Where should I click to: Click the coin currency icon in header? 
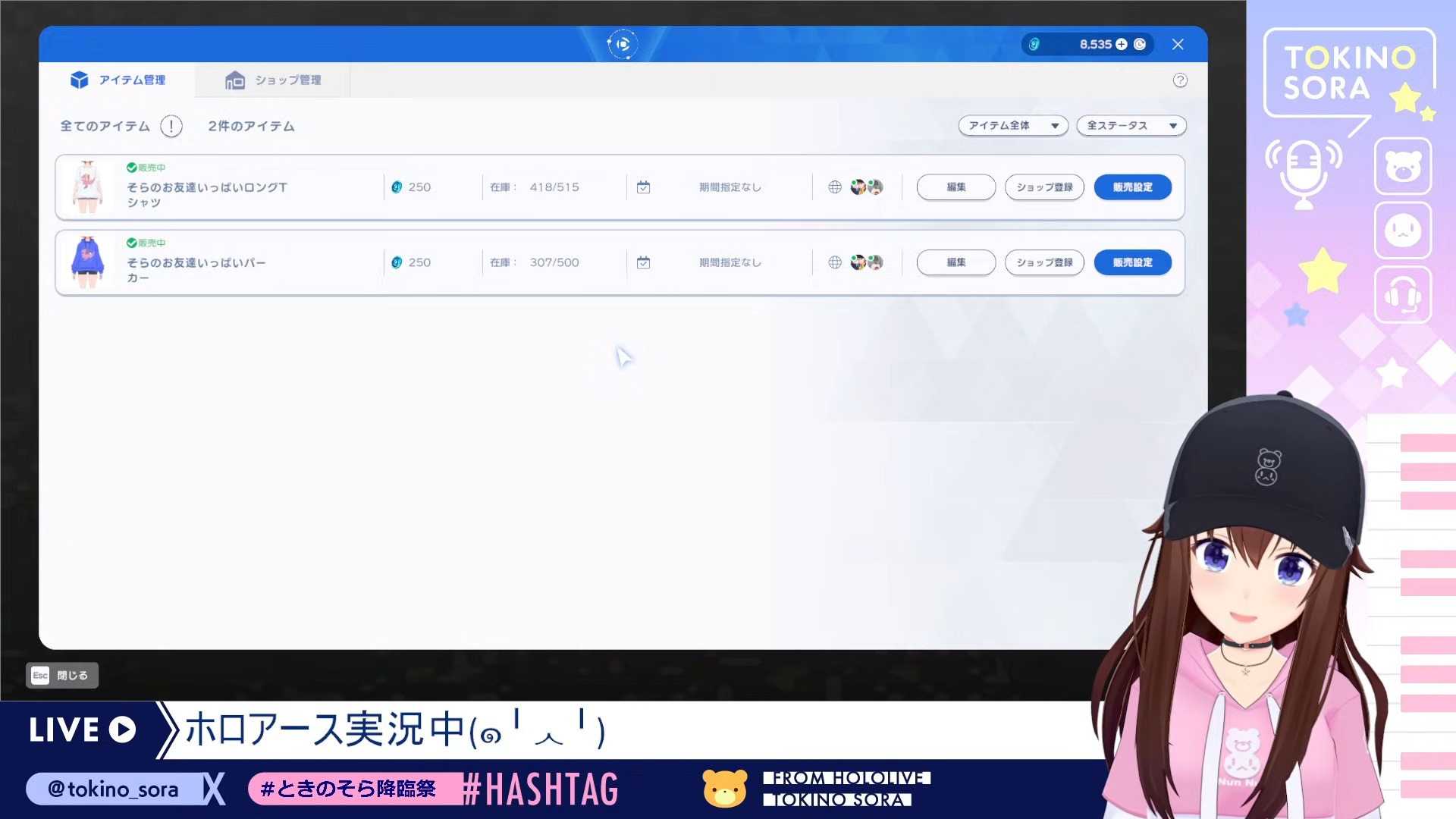[1034, 45]
